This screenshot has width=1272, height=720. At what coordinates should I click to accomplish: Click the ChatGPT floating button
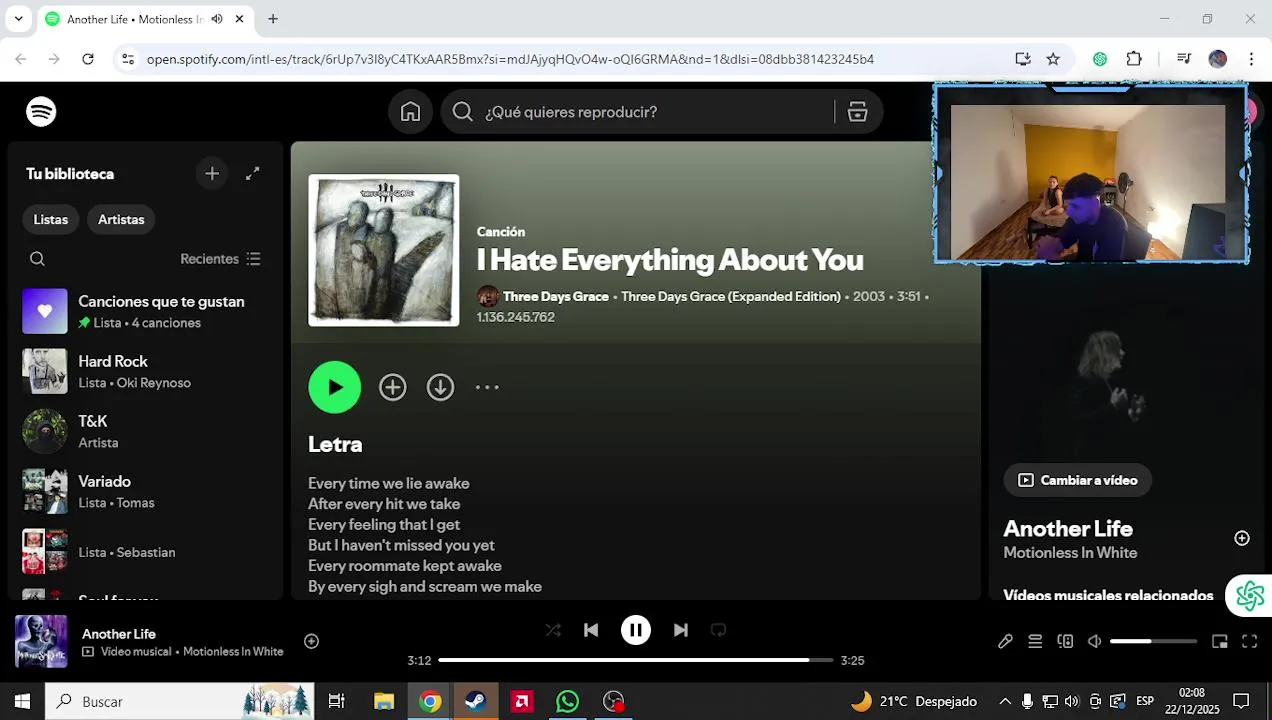pos(1249,596)
